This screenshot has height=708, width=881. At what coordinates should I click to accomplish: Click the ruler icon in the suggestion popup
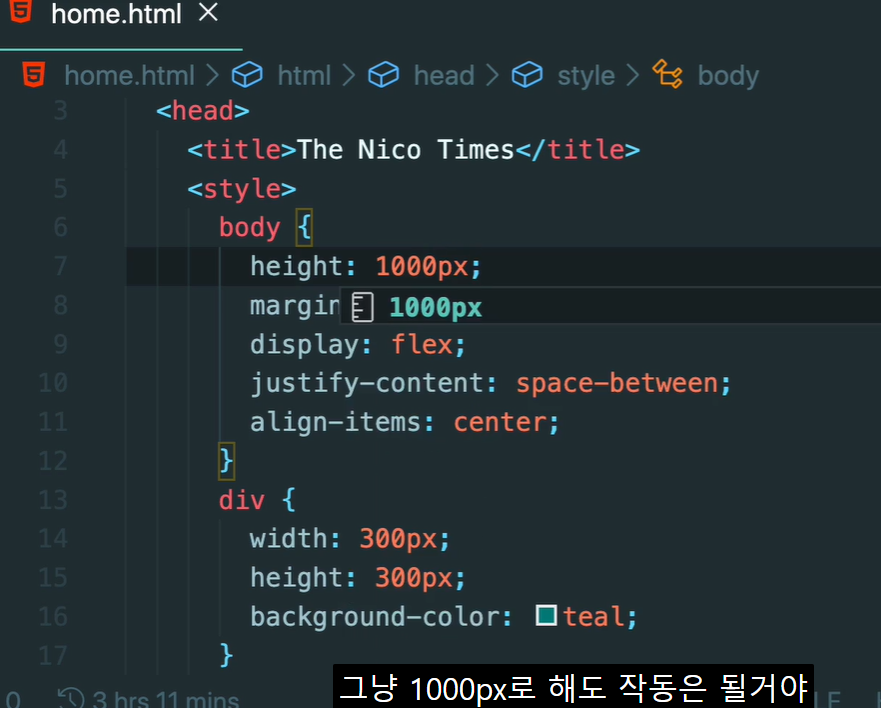(362, 307)
